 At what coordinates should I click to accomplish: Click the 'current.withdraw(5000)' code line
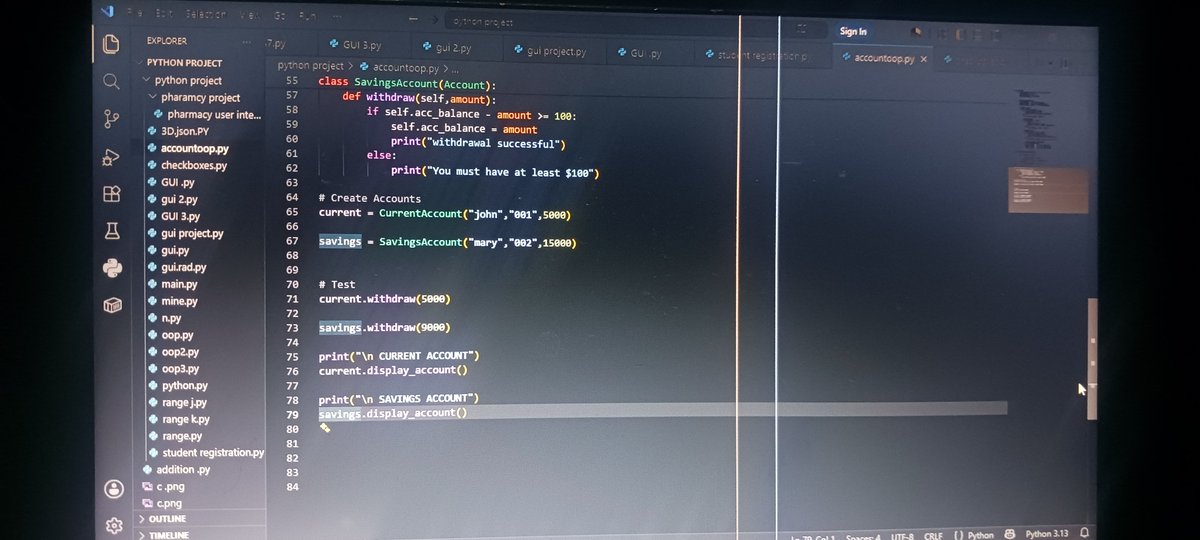384,299
